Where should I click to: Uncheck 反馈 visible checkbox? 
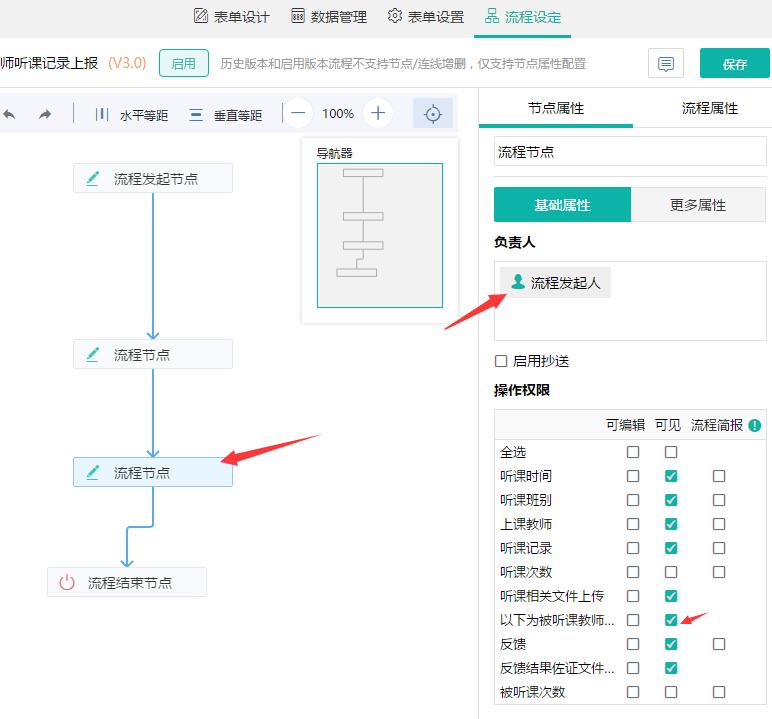pyautogui.click(x=671, y=644)
